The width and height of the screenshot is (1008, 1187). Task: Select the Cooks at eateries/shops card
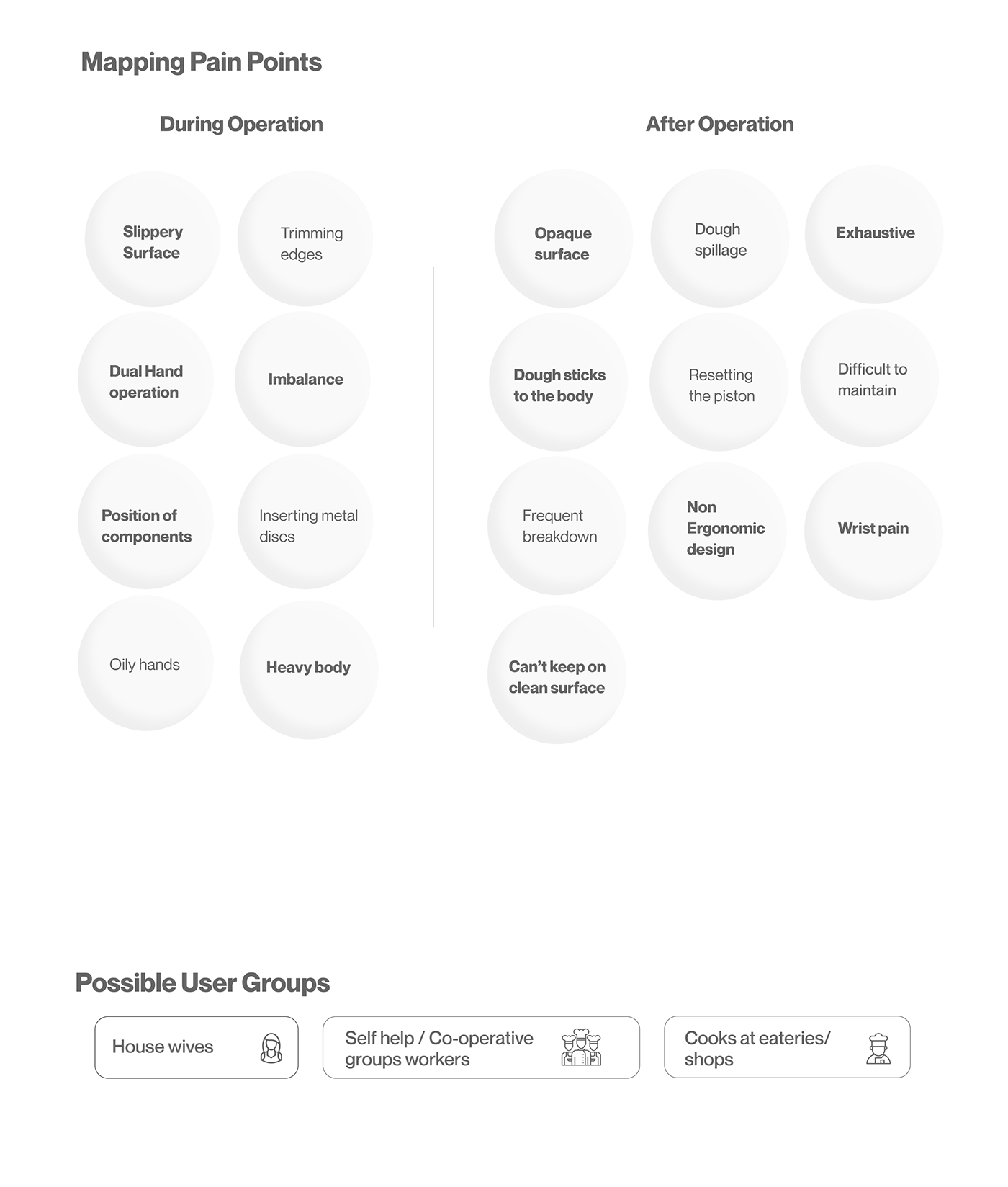[786, 1047]
